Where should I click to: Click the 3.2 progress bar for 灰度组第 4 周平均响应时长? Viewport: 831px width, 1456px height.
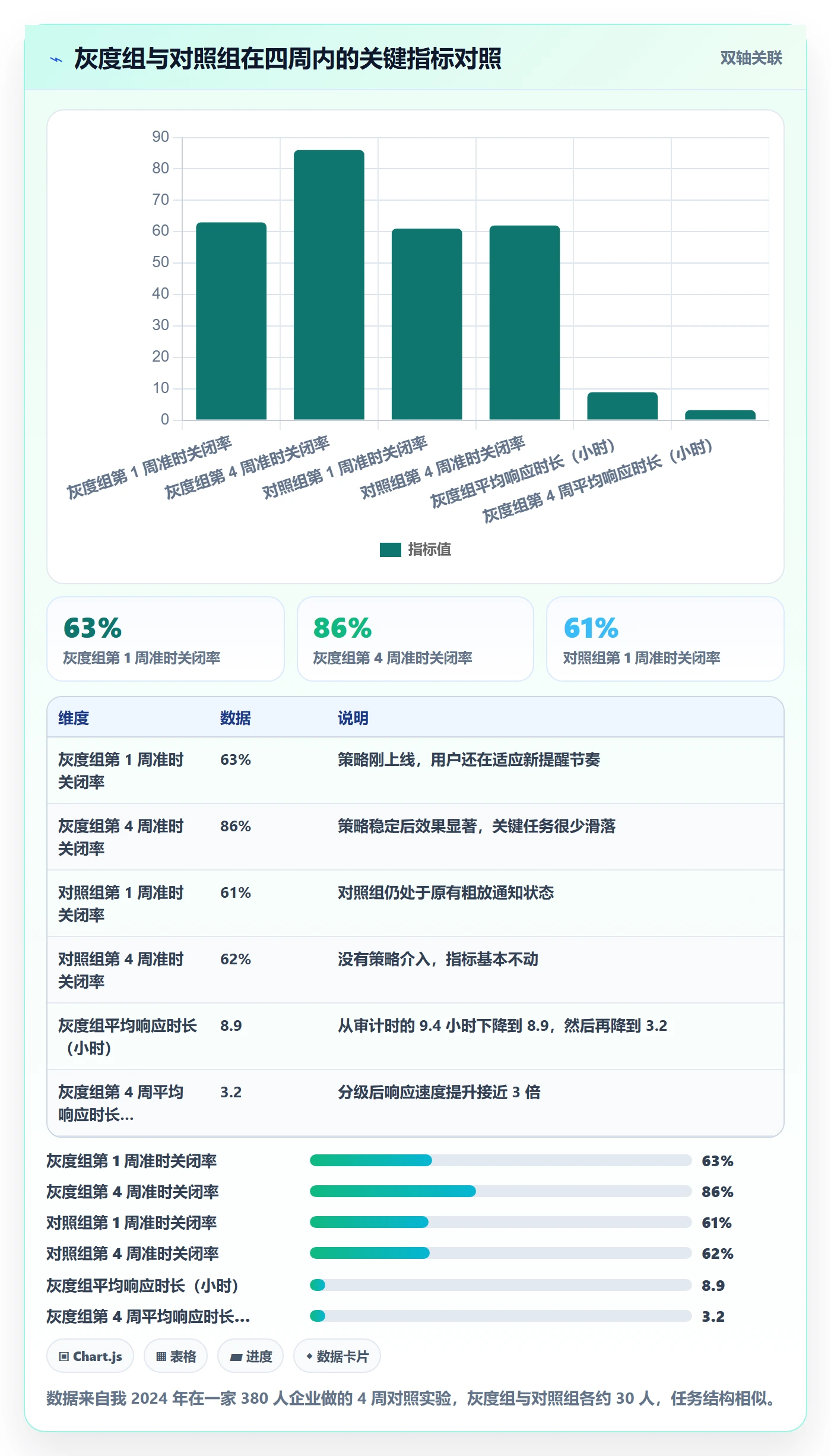(500, 1316)
